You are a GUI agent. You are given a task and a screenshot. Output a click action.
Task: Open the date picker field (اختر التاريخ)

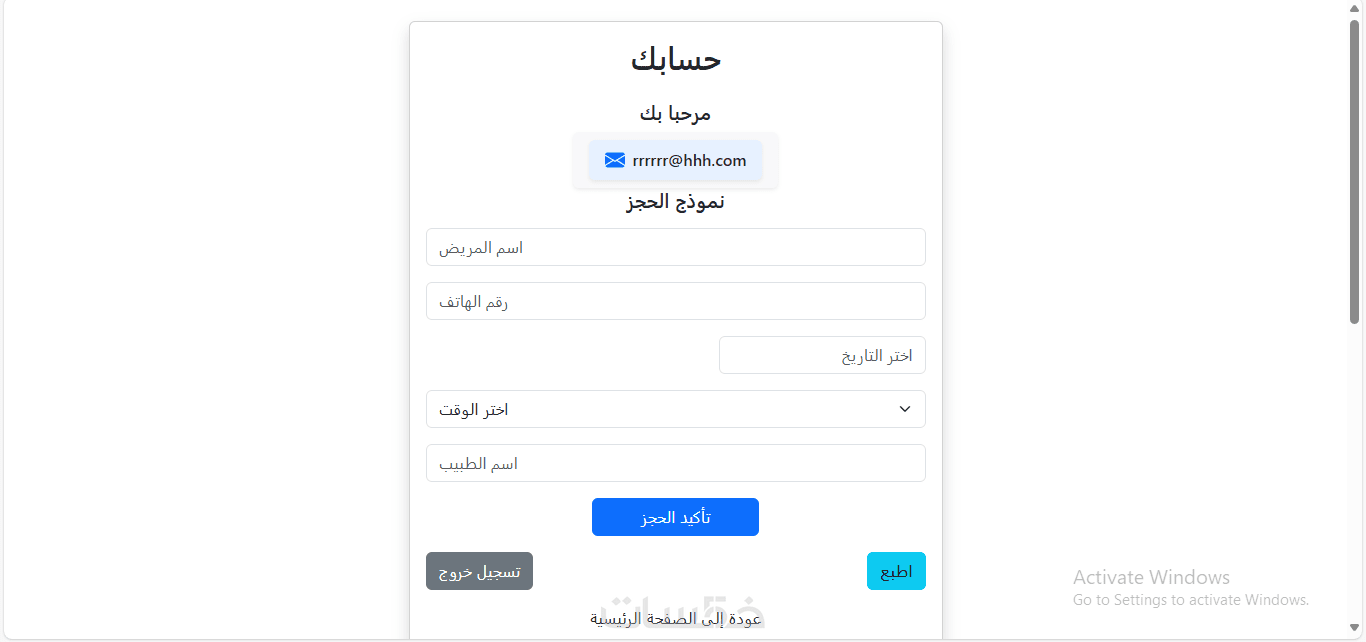click(822, 355)
